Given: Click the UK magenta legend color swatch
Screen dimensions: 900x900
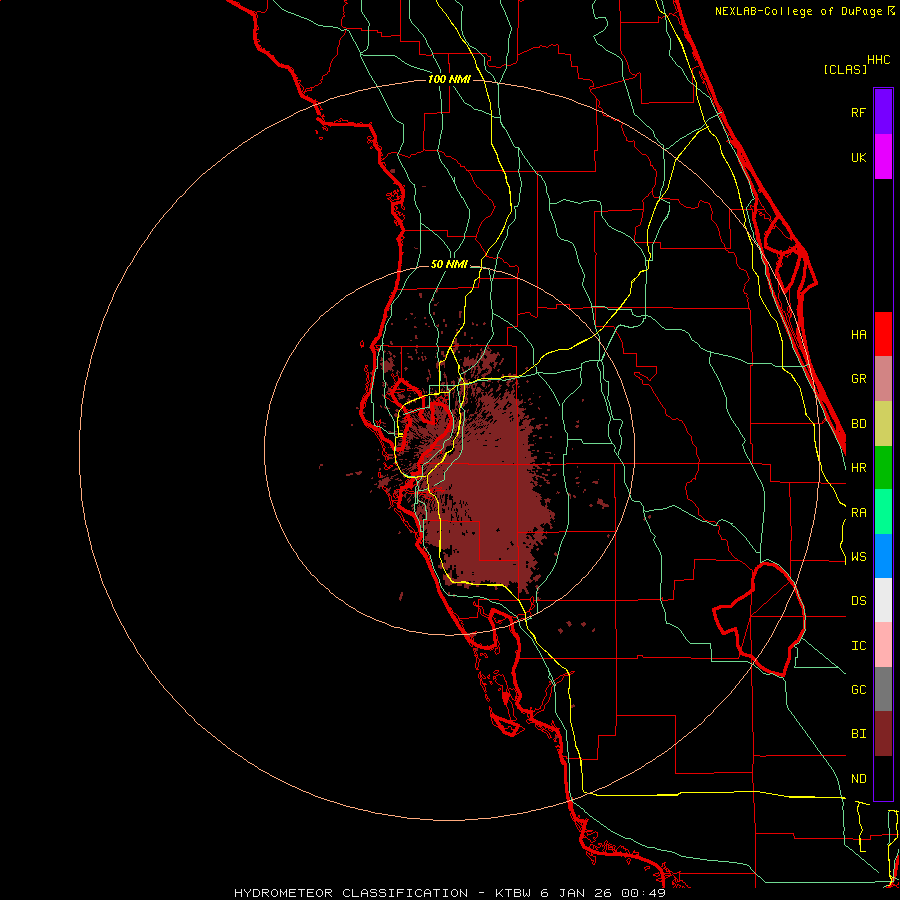Looking at the screenshot, I should (883, 157).
